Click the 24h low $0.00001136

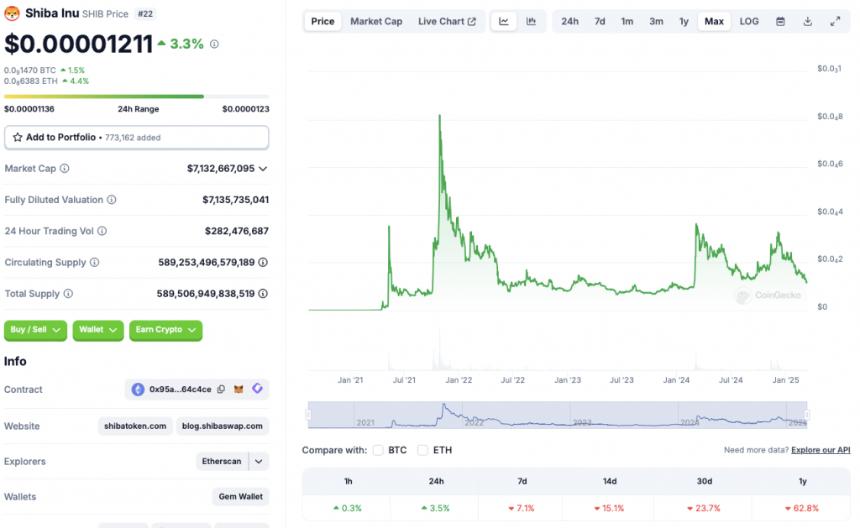tap(29, 109)
